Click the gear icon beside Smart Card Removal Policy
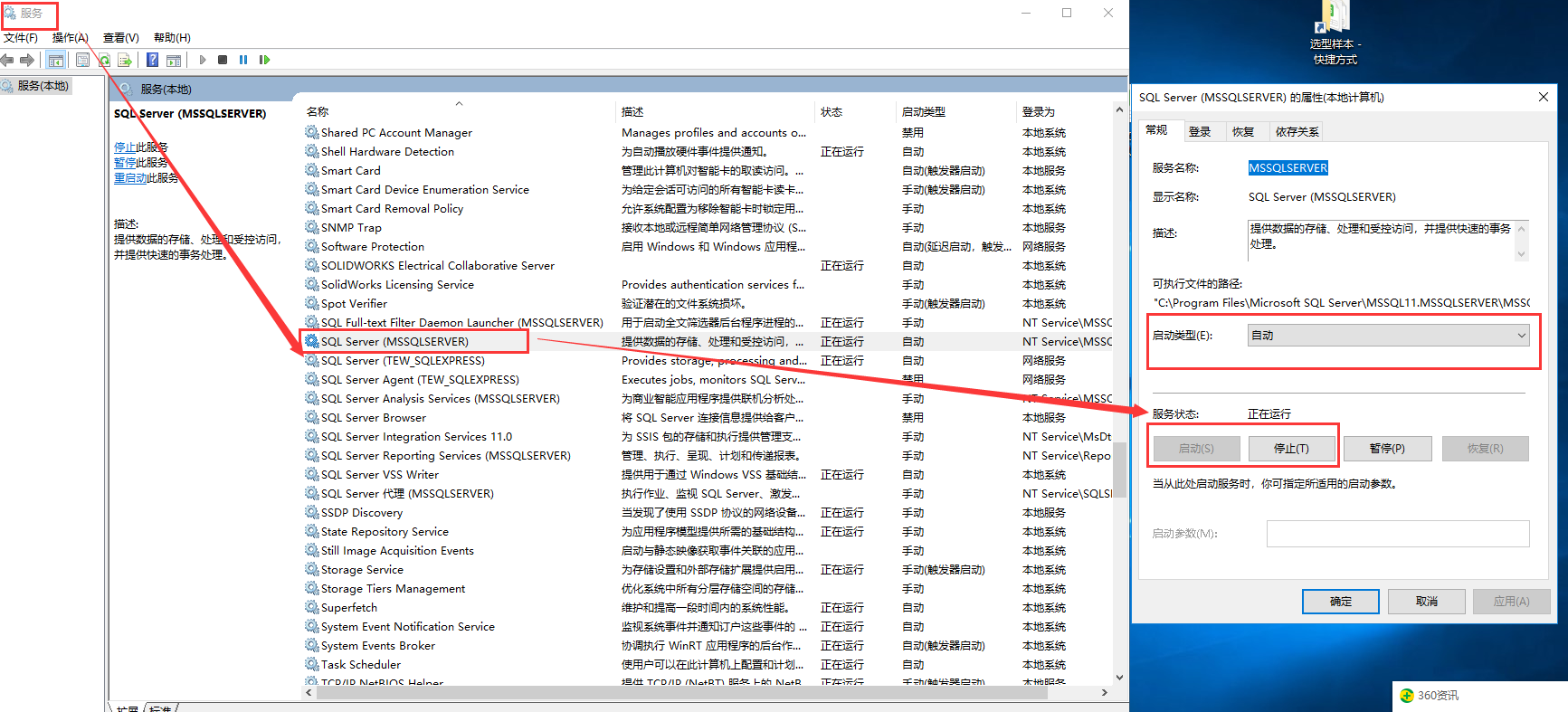The height and width of the screenshot is (712, 1568). [x=312, y=208]
